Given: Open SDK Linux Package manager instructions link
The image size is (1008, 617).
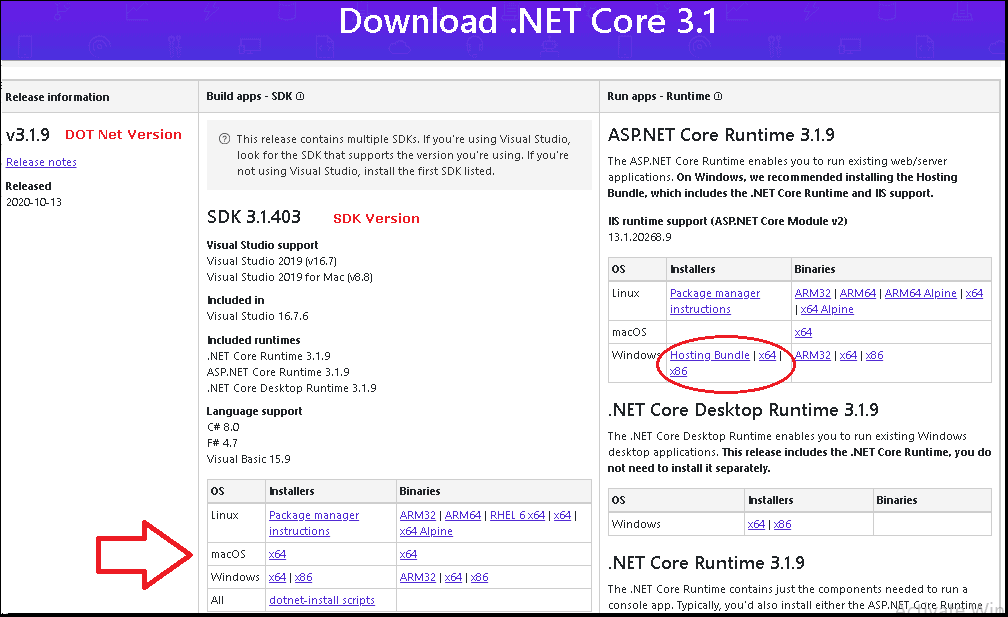Looking at the screenshot, I should click(x=314, y=523).
